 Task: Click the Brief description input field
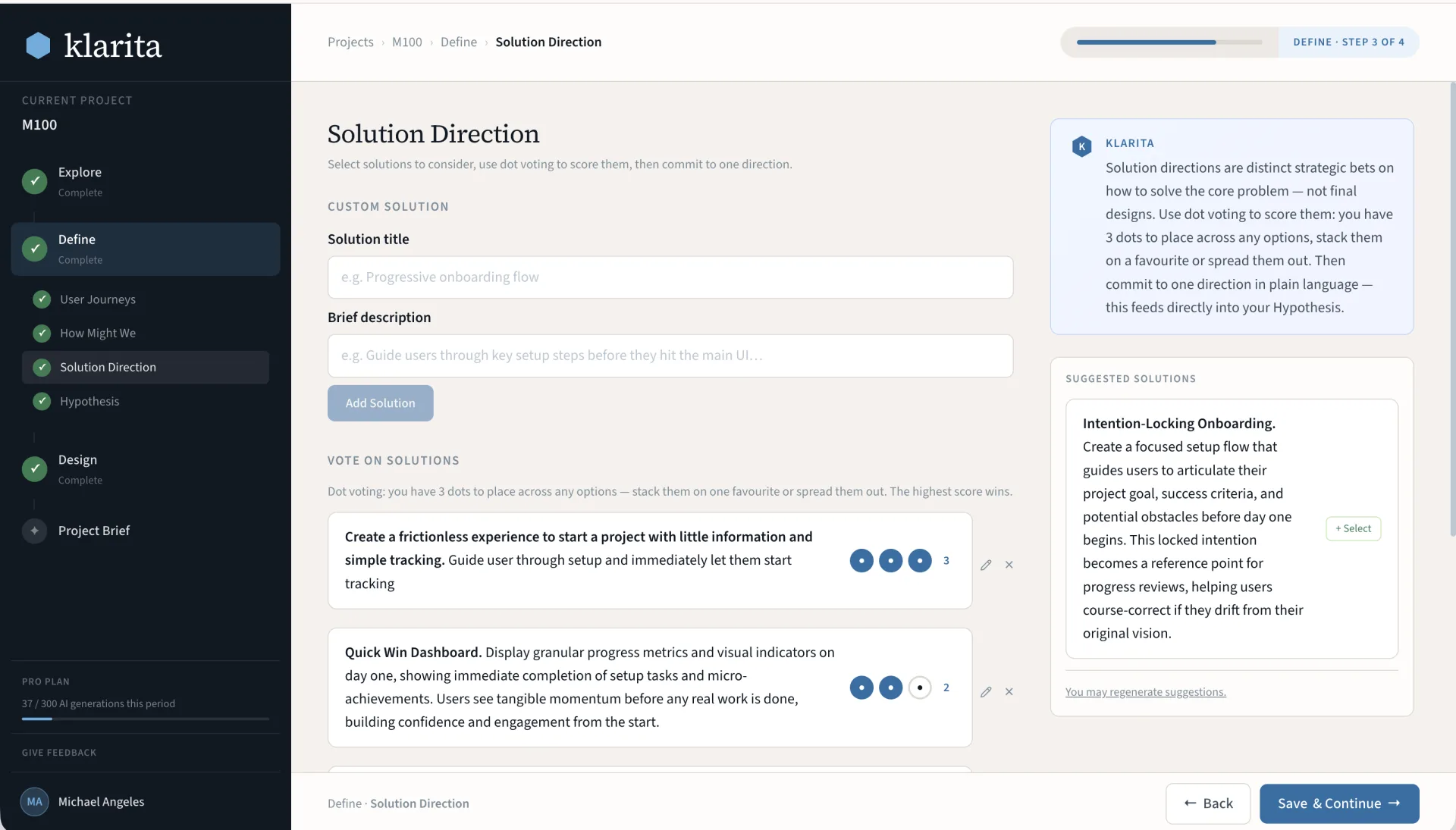(670, 355)
